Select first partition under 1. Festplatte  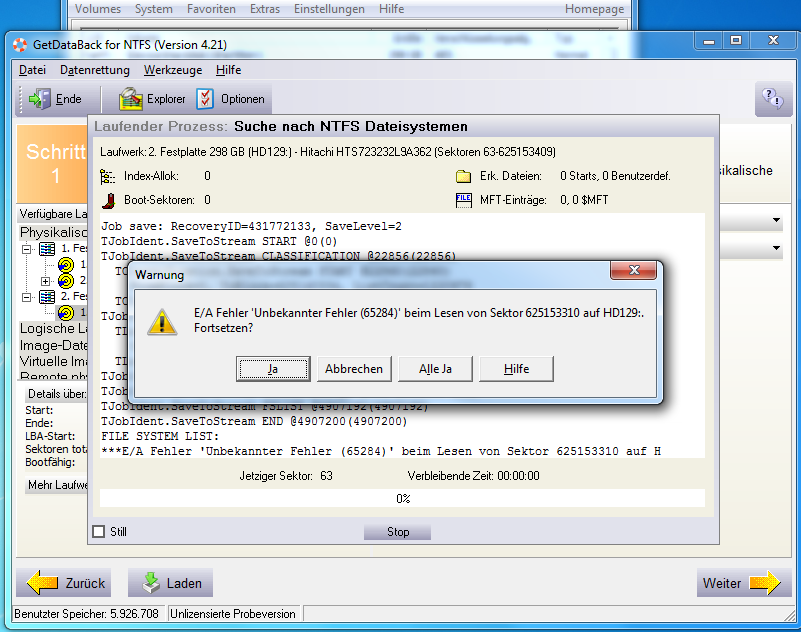click(66, 265)
